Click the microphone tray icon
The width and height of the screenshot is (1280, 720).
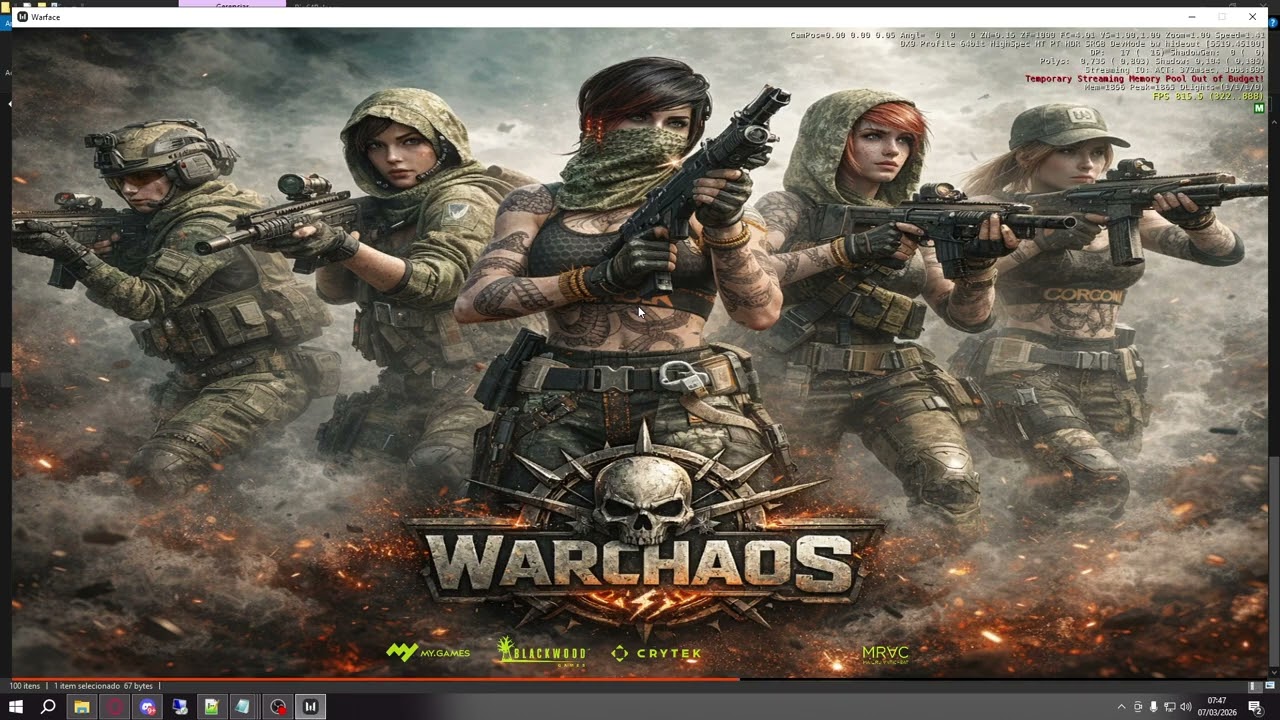coord(1153,707)
